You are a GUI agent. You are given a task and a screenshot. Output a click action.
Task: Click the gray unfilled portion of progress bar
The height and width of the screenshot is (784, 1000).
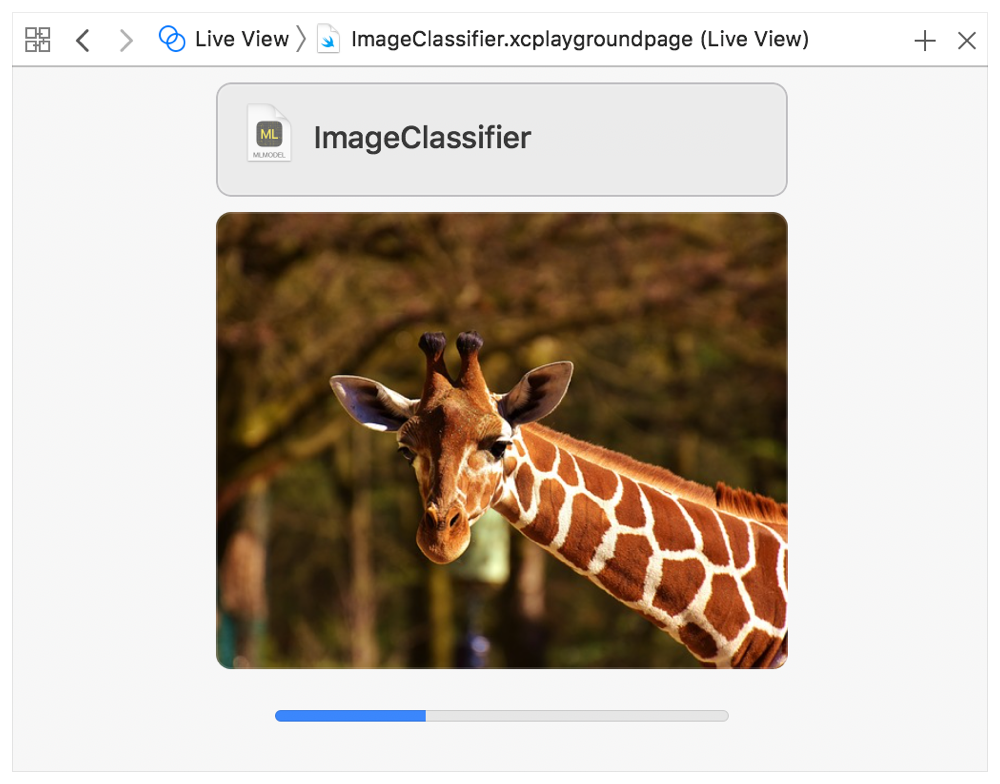pyautogui.click(x=577, y=715)
